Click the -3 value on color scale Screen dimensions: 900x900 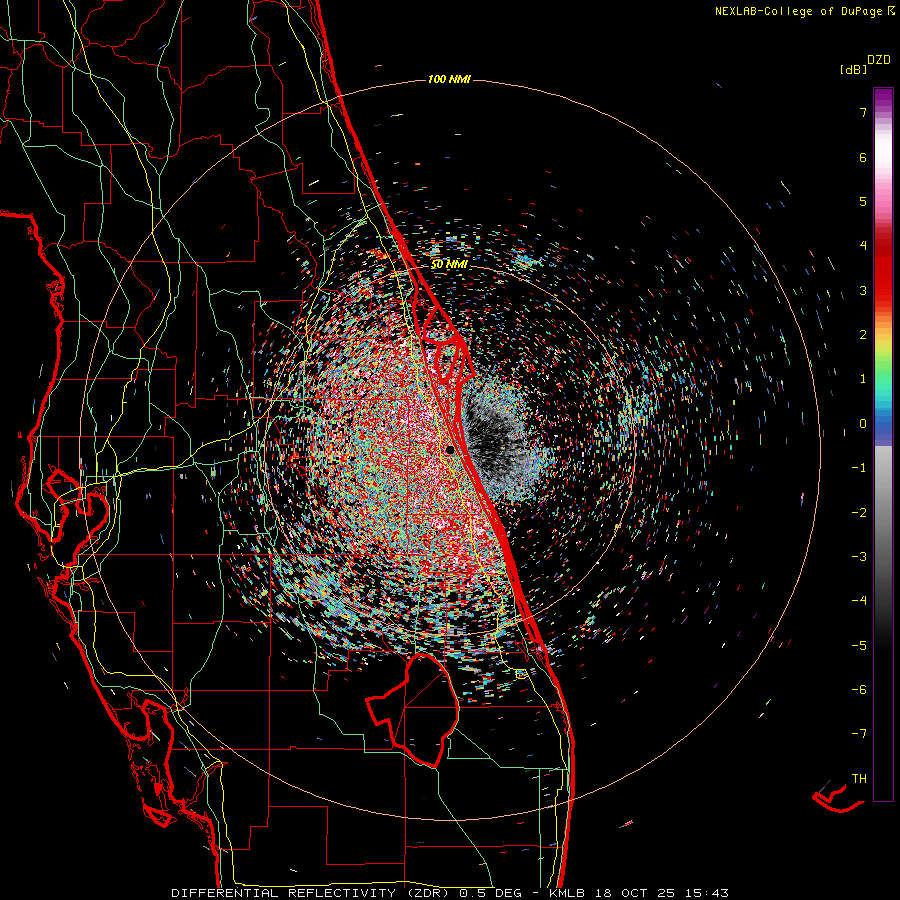click(x=859, y=557)
